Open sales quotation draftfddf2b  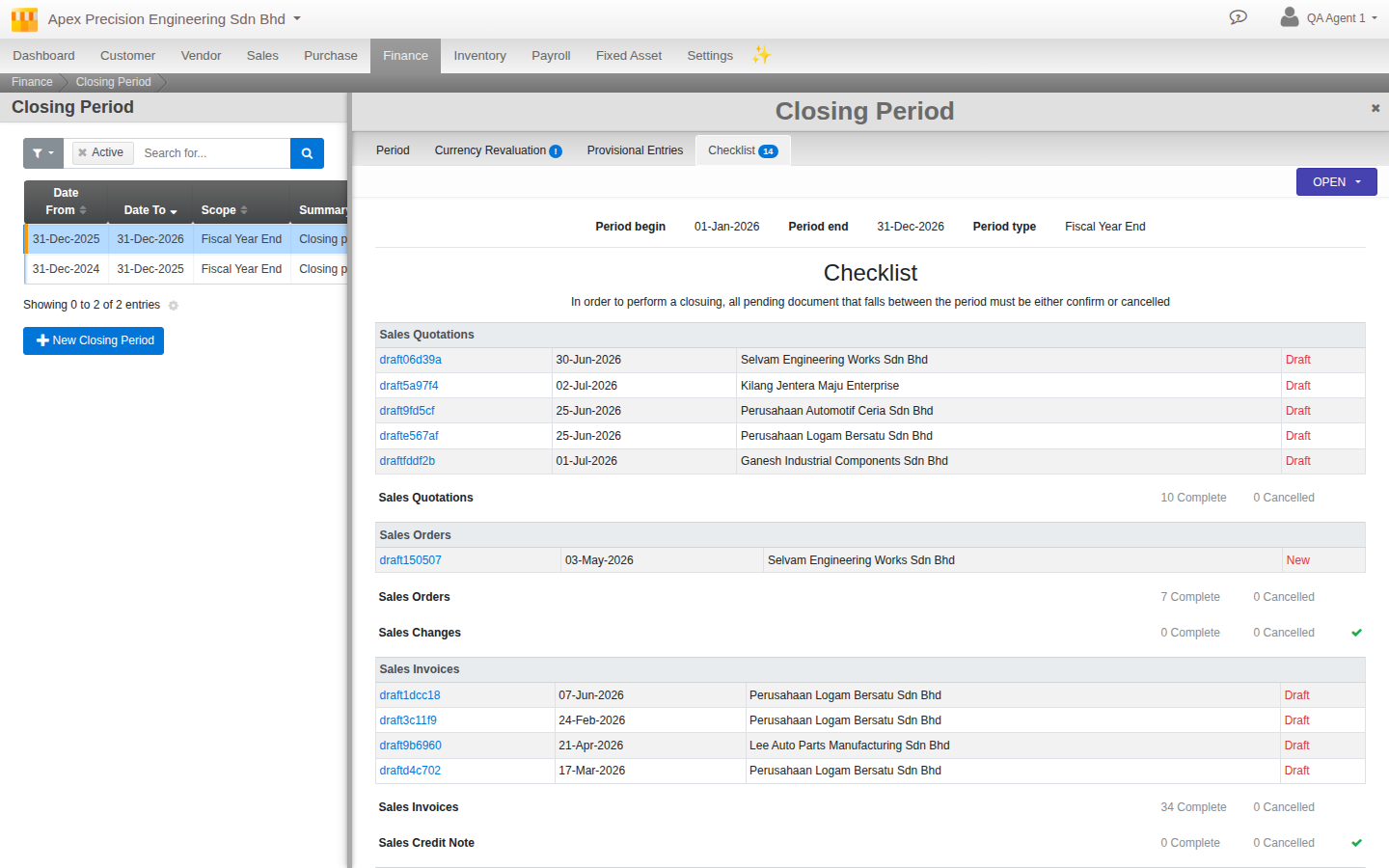407,461
